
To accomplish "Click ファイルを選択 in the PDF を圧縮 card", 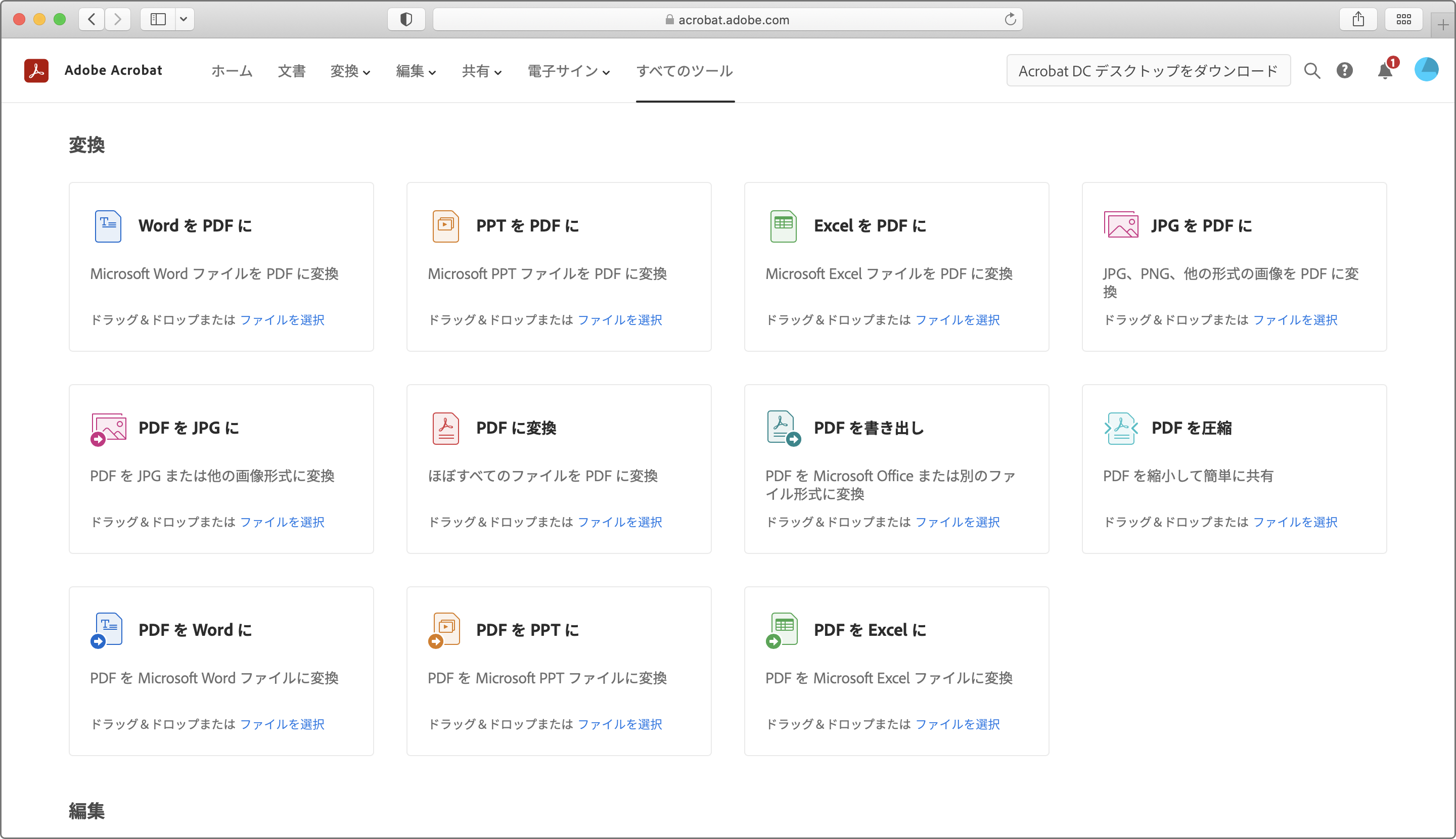I will point(1295,522).
